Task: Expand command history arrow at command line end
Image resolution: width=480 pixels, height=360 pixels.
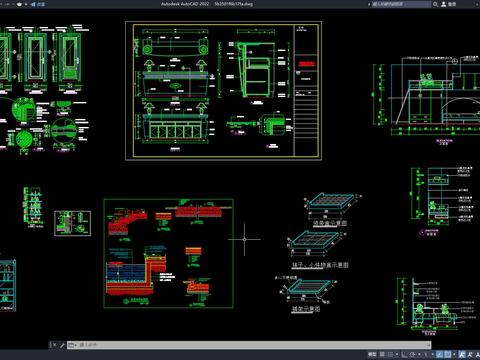Action: [429, 345]
